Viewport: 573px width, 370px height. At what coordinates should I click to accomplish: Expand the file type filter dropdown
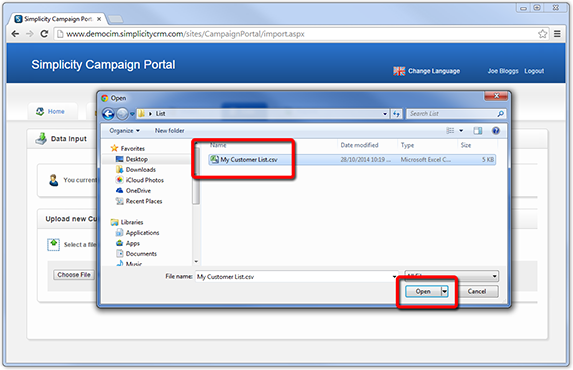(x=452, y=276)
